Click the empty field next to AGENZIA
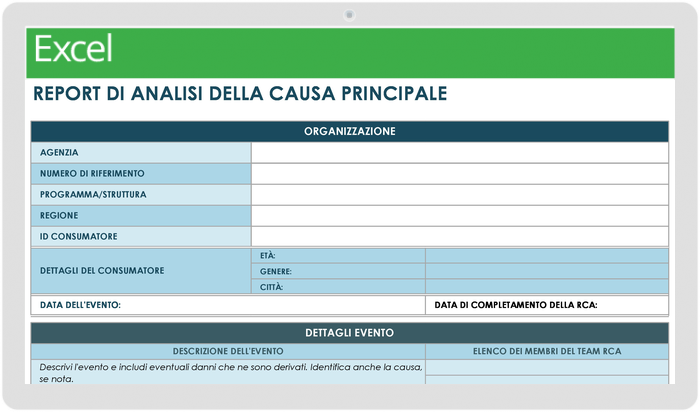This screenshot has width=700, height=412. (460, 153)
